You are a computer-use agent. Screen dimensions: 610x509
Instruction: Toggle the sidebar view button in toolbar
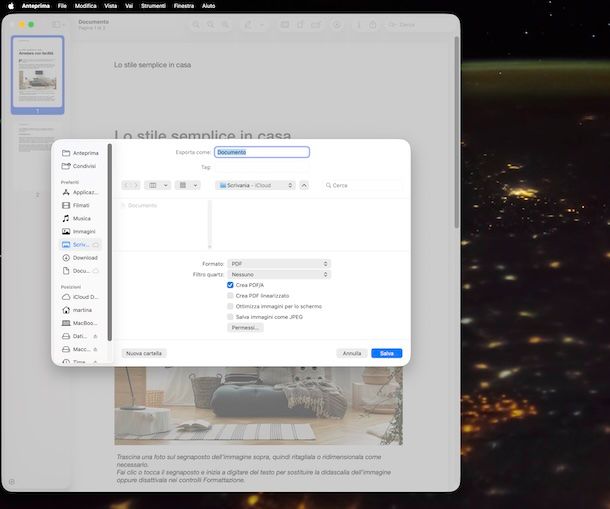click(x=58, y=25)
